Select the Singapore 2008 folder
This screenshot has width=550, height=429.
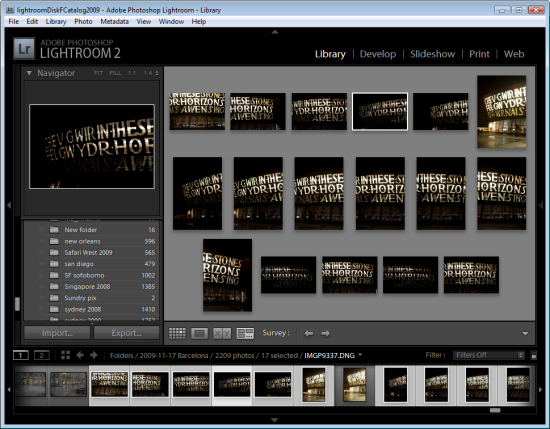point(91,287)
